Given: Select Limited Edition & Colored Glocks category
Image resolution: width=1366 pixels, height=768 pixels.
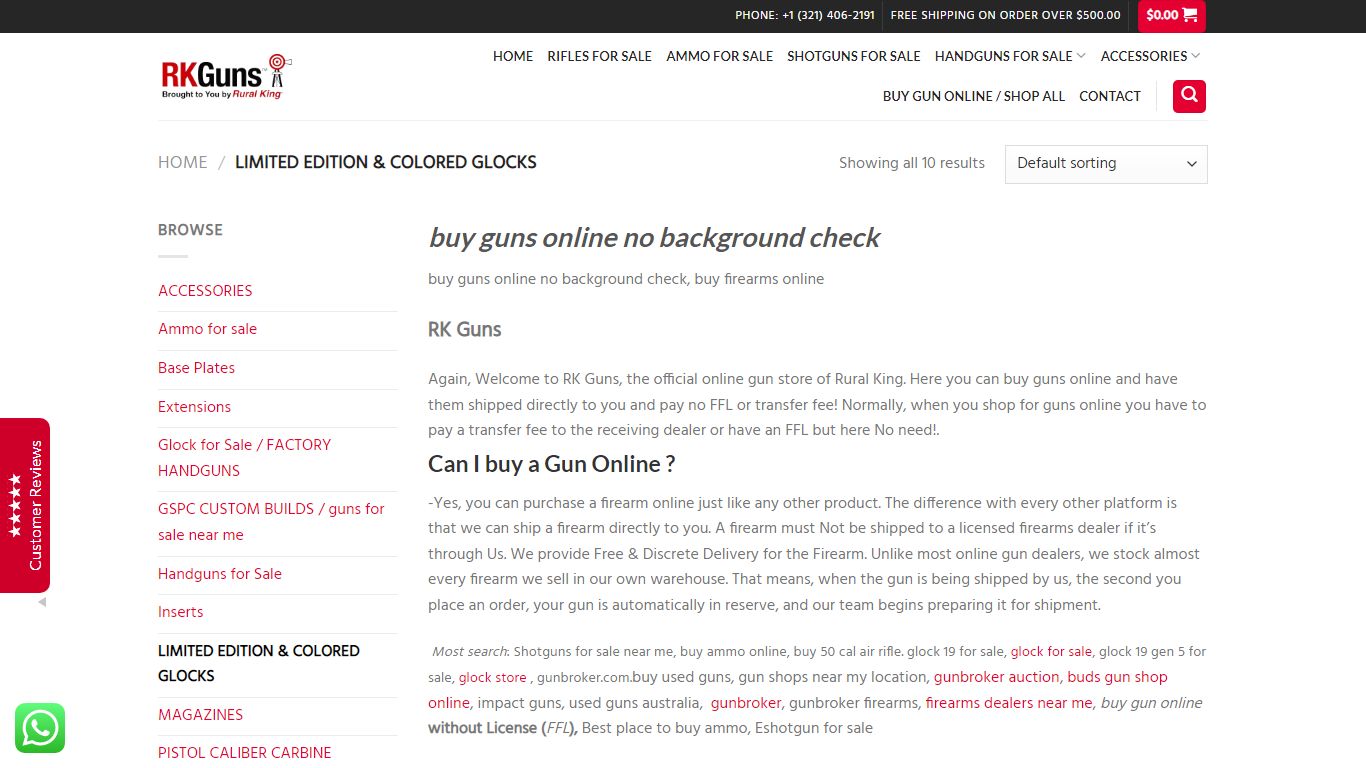Looking at the screenshot, I should click(259, 663).
